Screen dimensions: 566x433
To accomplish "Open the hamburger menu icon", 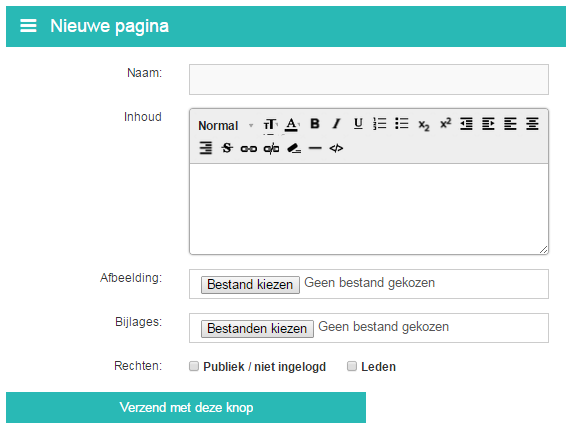I will [x=28, y=26].
